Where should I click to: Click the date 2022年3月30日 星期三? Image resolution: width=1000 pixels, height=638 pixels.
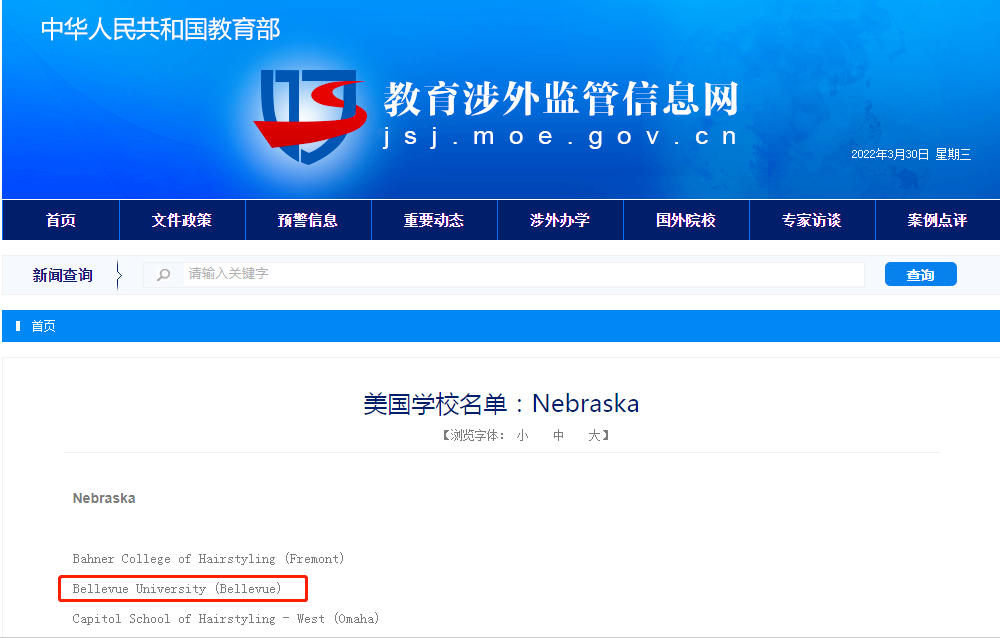pos(911,154)
